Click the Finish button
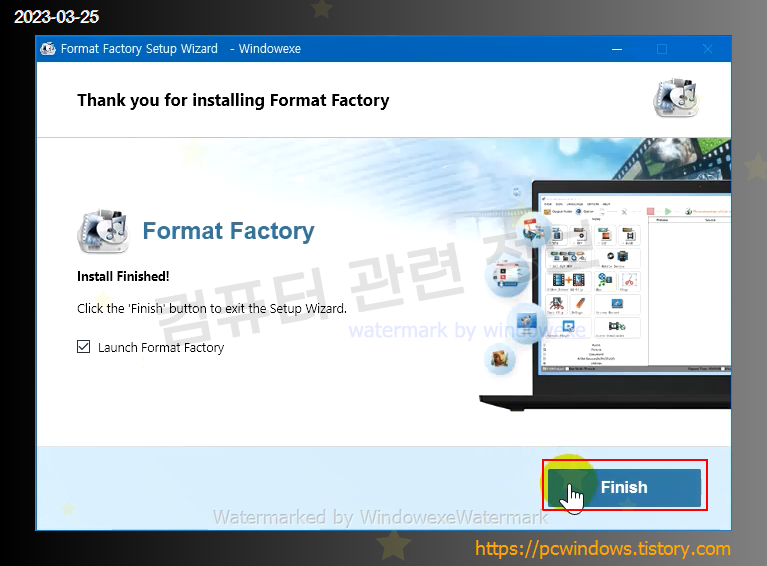767x566 pixels. tap(624, 487)
